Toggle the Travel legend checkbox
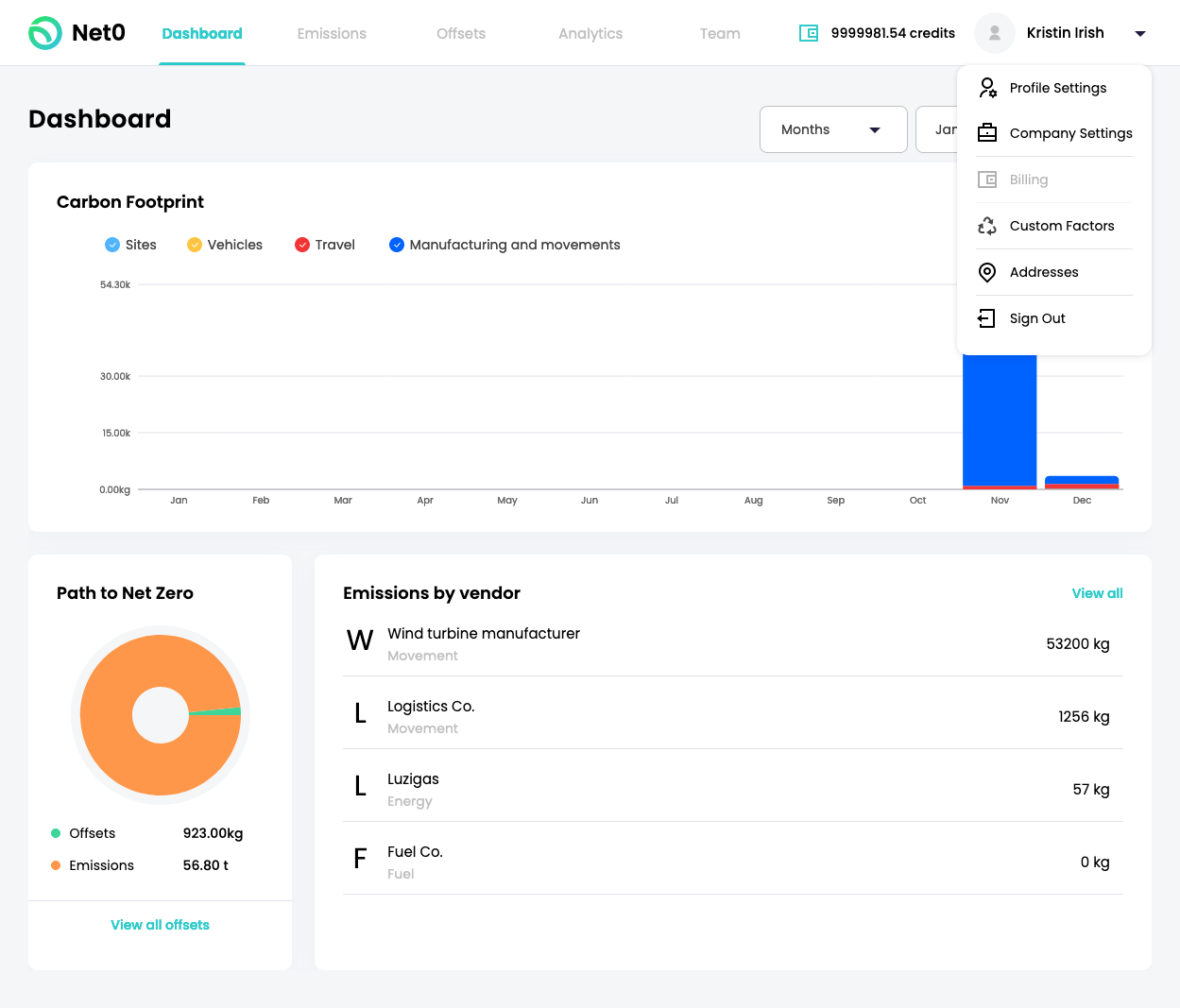 [x=302, y=245]
